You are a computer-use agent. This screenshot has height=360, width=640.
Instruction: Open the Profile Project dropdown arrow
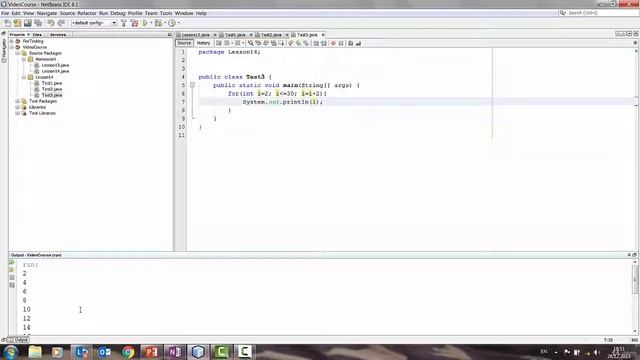179,23
